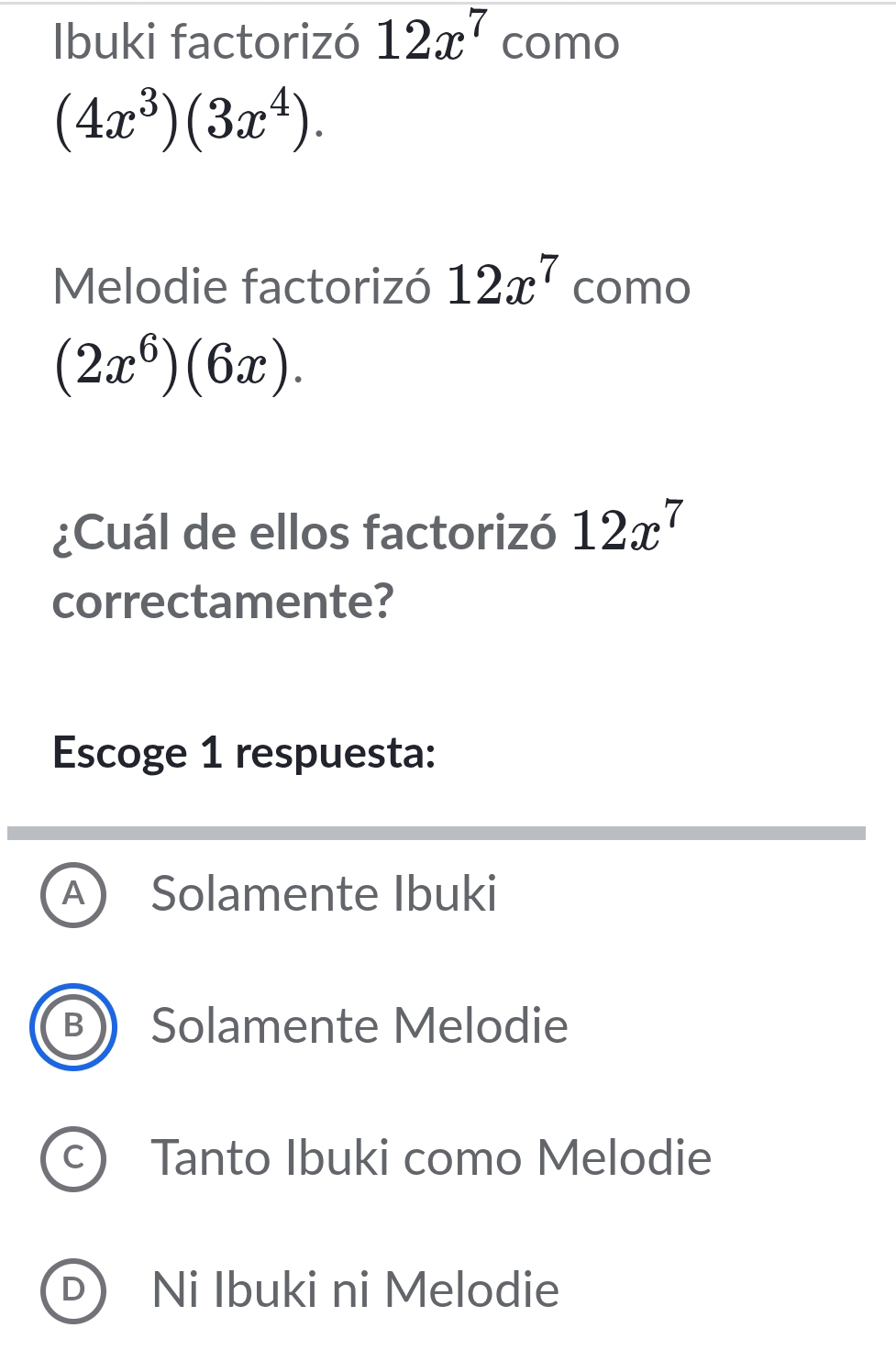Choose the 'Solamente Melodie' answer label
Viewport: 896px width, 1350px height.
tap(360, 1026)
